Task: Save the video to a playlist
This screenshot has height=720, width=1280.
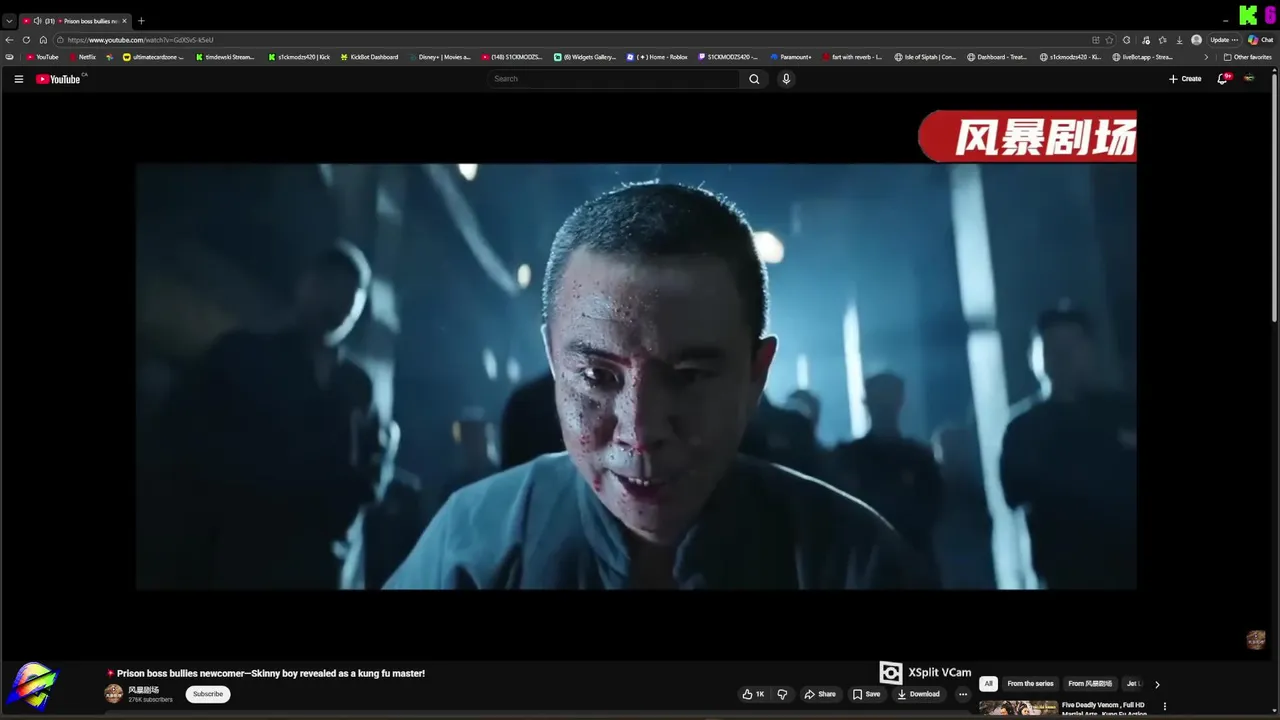Action: (x=866, y=694)
